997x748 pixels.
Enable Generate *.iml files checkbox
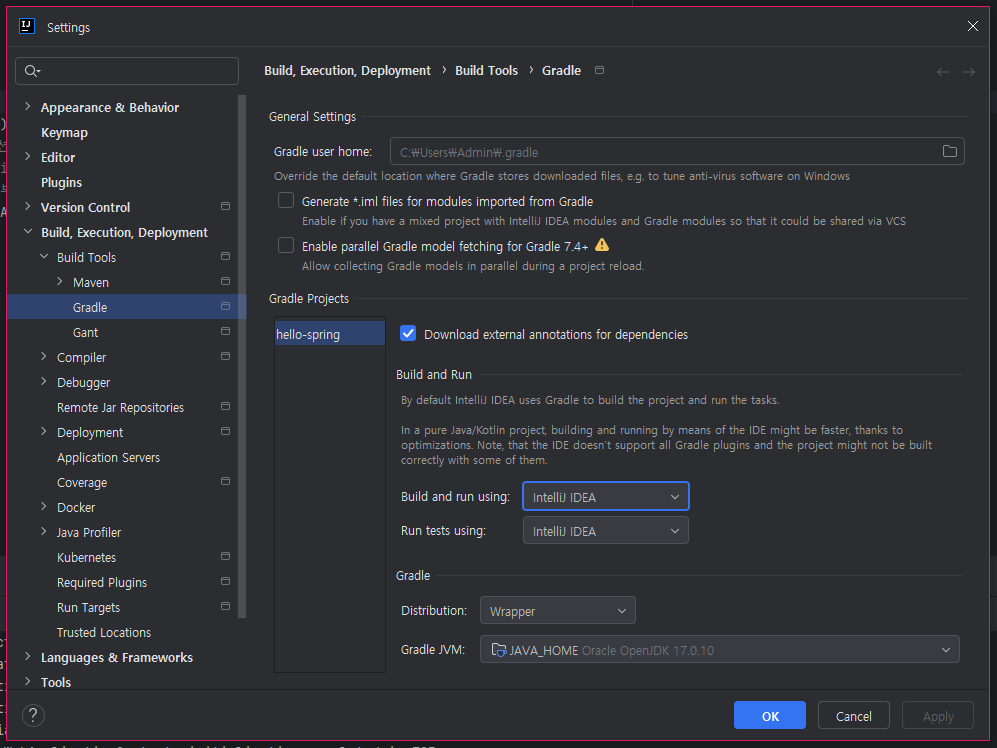click(x=286, y=200)
